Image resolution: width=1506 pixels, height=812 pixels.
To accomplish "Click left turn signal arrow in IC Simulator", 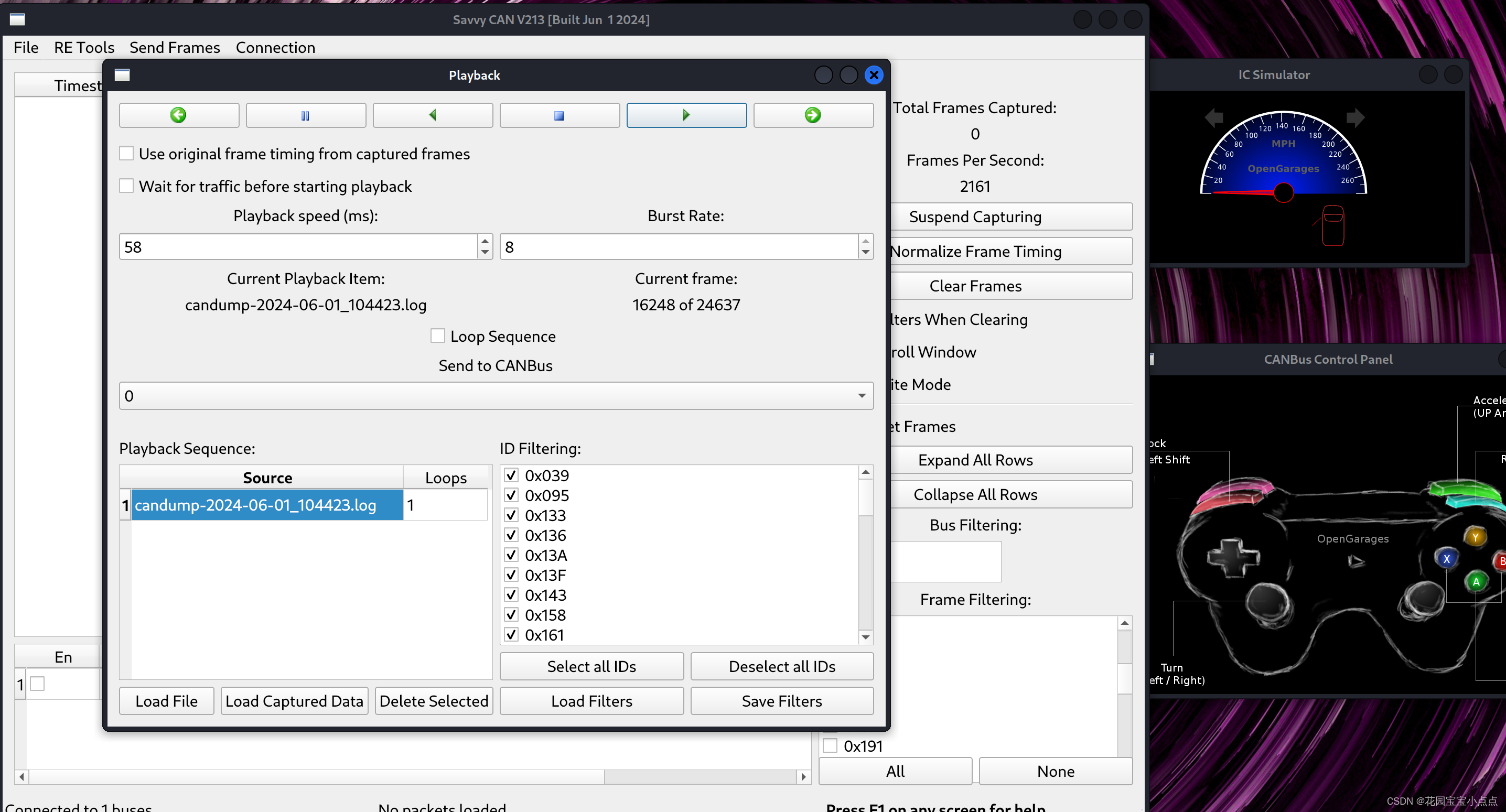I will click(x=1214, y=117).
